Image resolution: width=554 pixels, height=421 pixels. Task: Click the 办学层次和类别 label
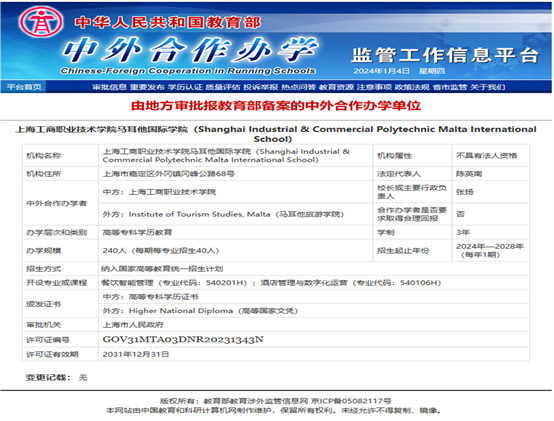57,232
